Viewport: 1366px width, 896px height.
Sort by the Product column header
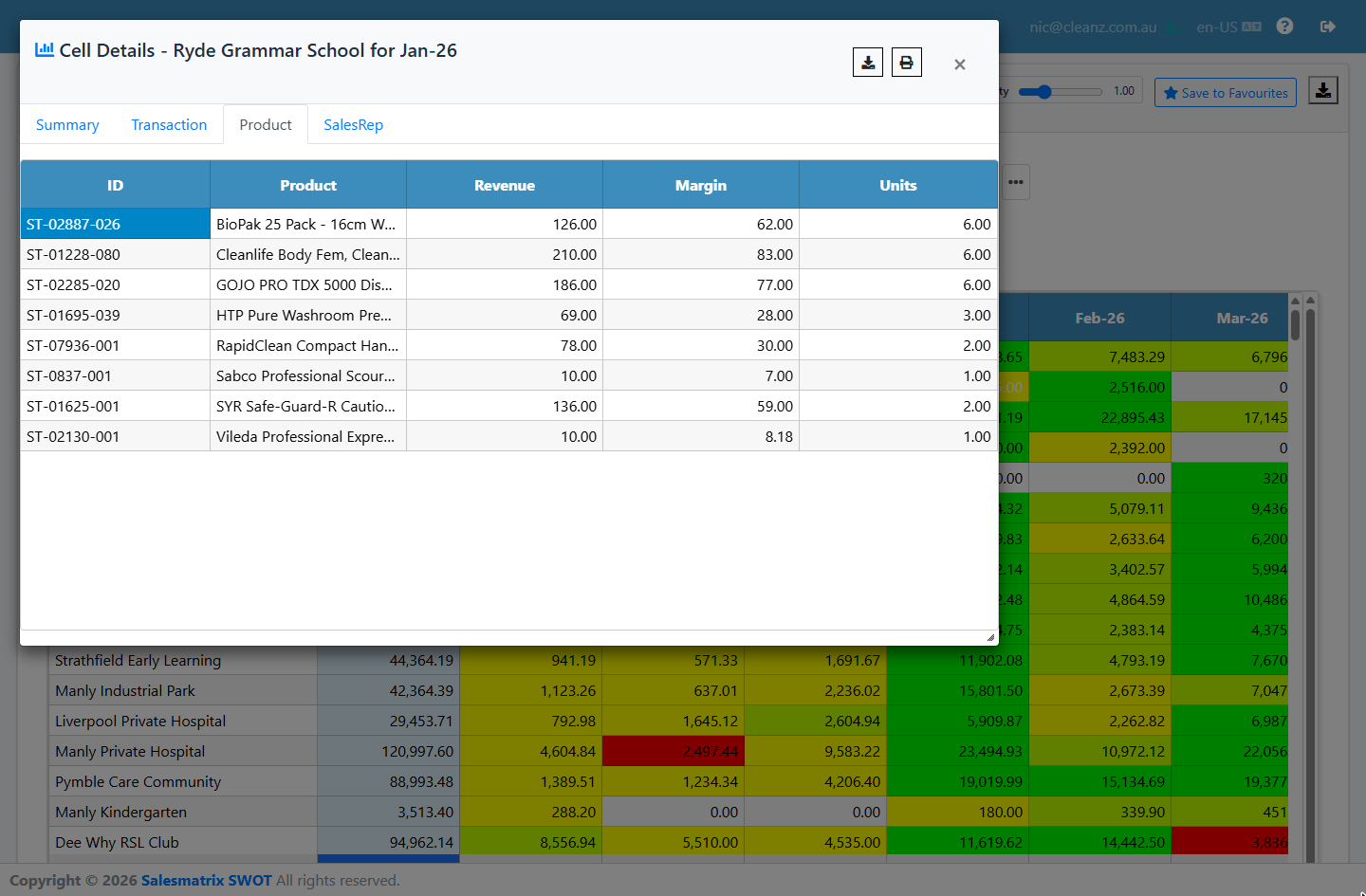point(308,185)
